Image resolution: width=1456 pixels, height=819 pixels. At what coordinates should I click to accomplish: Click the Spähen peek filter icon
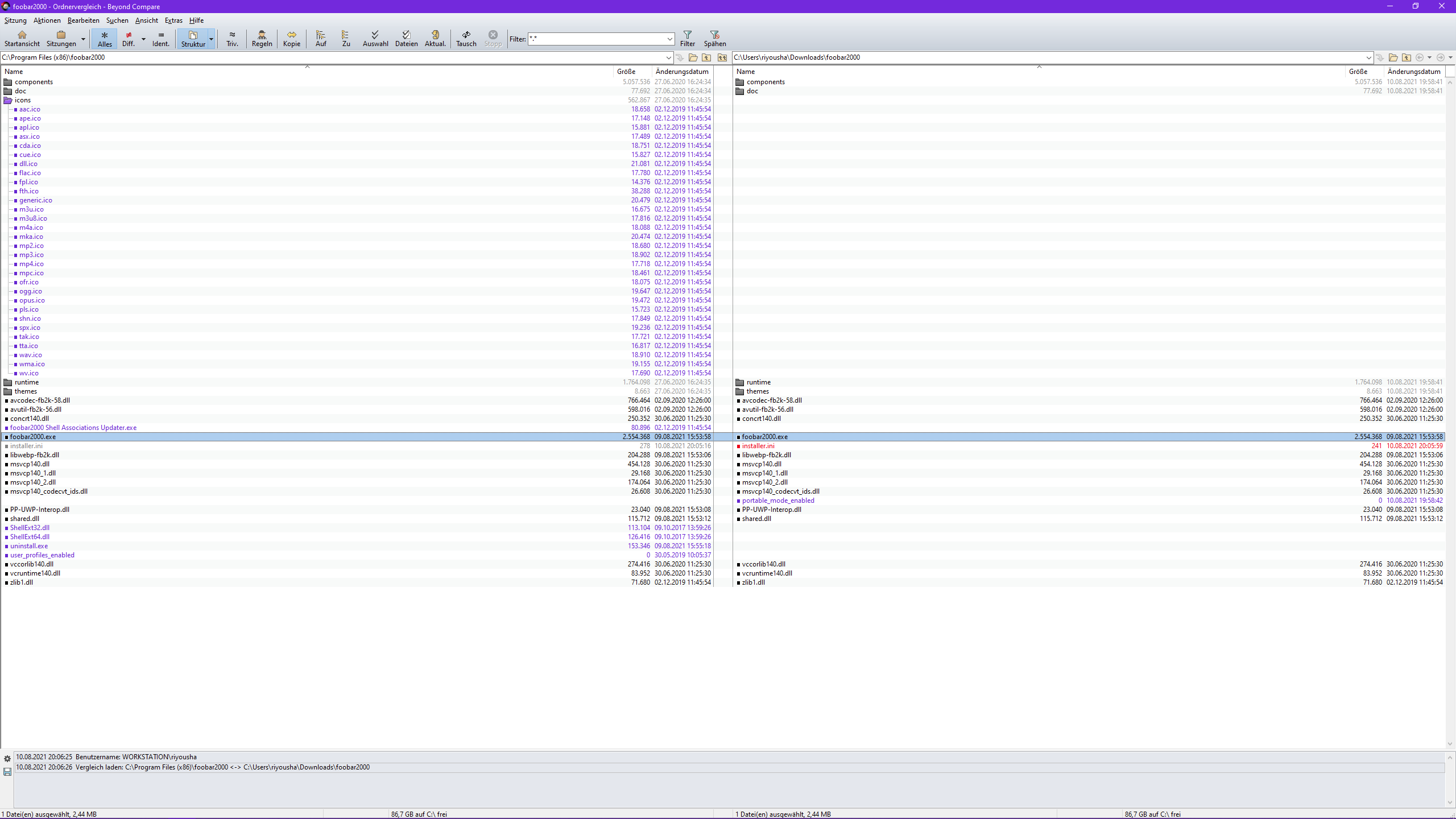[x=714, y=38]
